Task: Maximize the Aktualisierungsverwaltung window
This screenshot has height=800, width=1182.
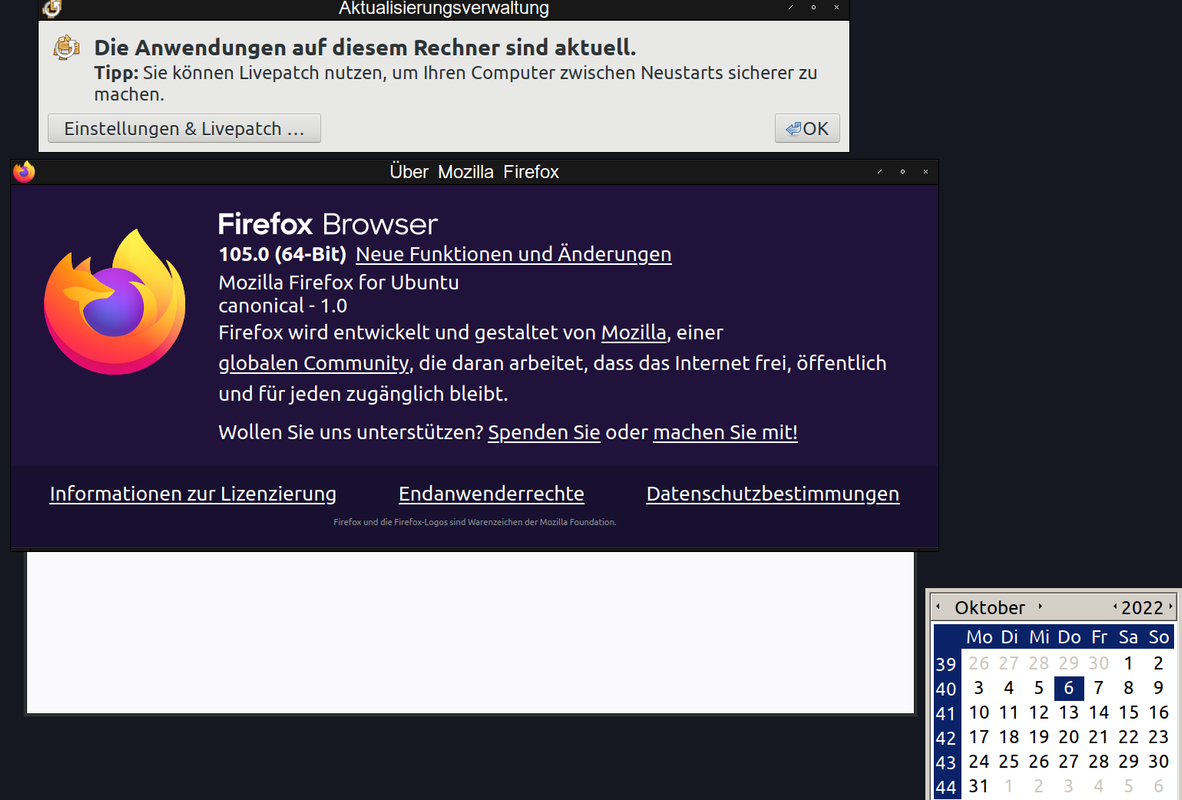Action: [x=813, y=8]
